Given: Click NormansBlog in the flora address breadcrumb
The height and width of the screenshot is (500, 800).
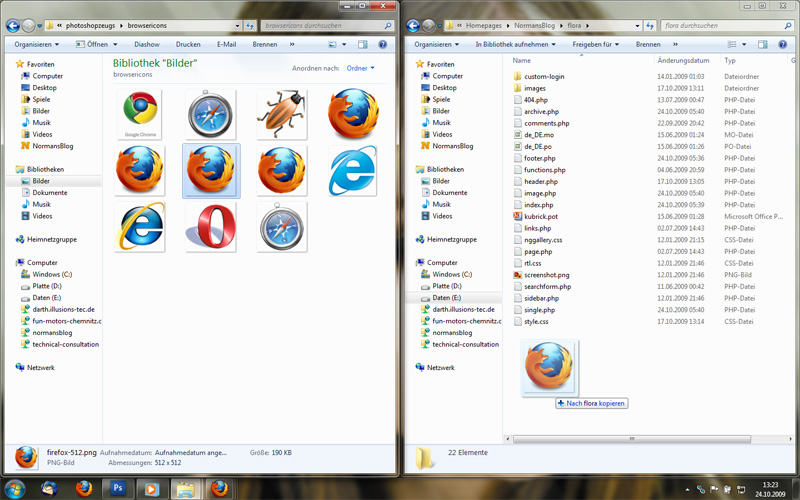Looking at the screenshot, I should 534,25.
